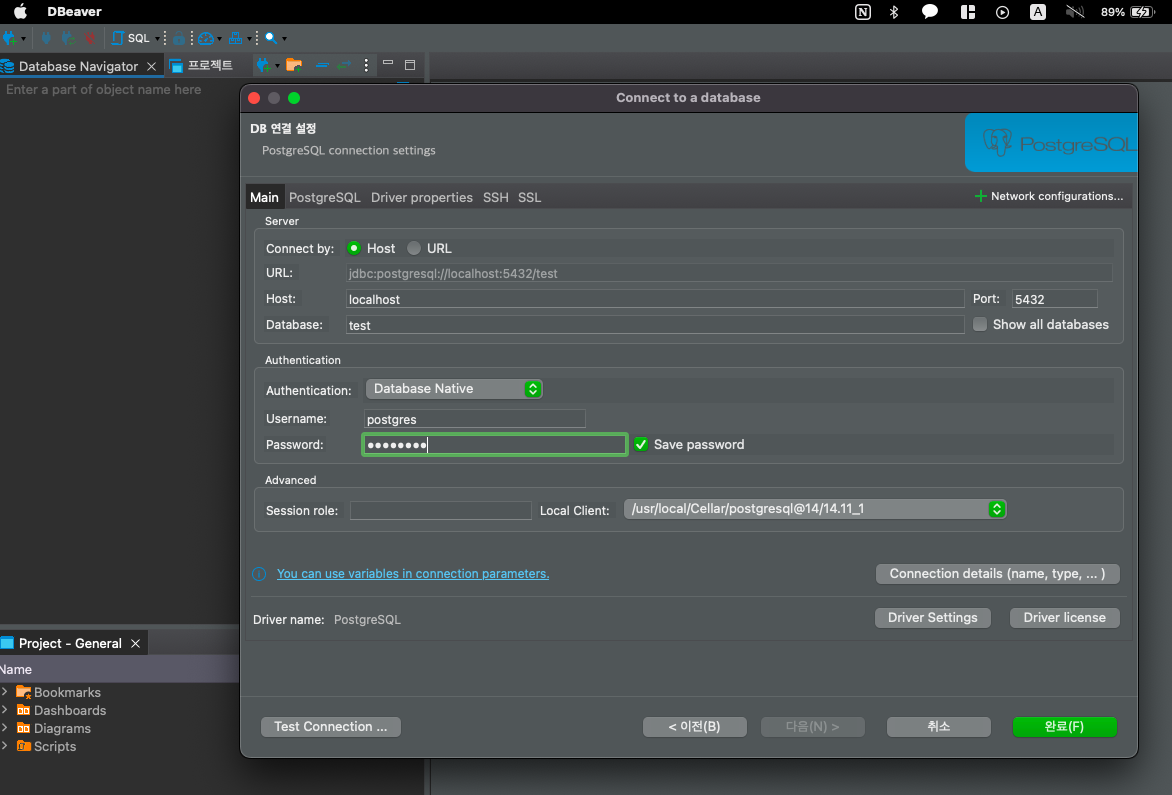Click the info icon beside variables link

pos(259,574)
